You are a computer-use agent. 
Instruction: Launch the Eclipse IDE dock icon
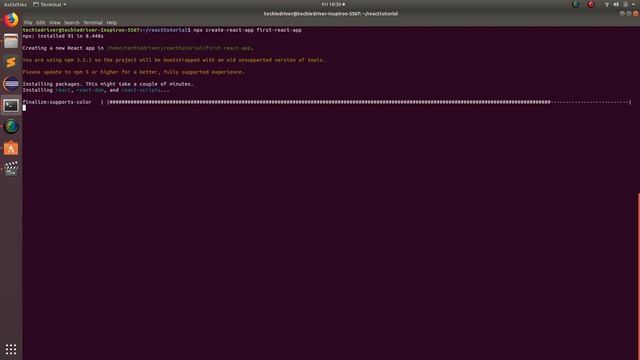point(11,84)
